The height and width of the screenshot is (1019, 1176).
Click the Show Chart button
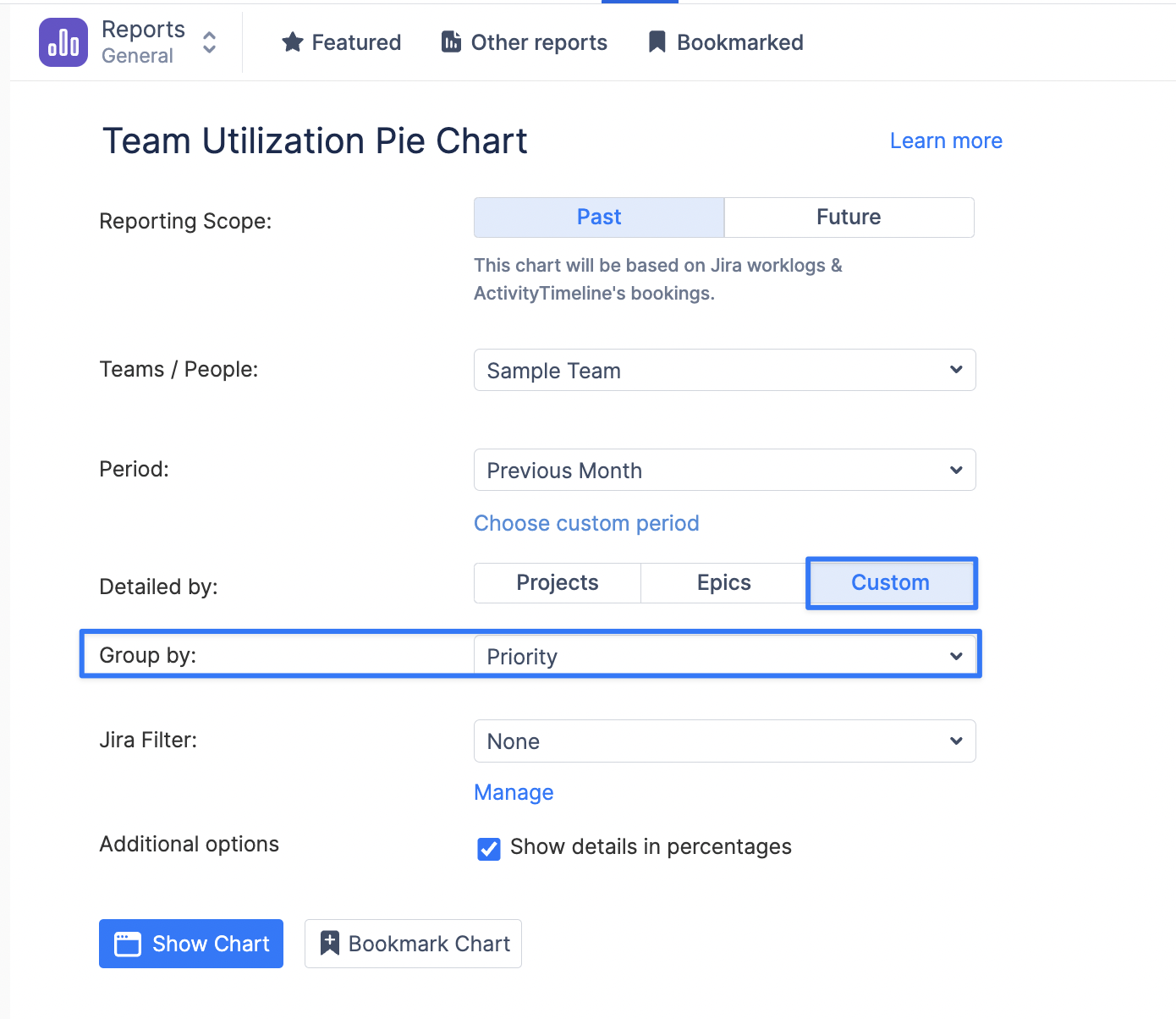click(x=191, y=944)
